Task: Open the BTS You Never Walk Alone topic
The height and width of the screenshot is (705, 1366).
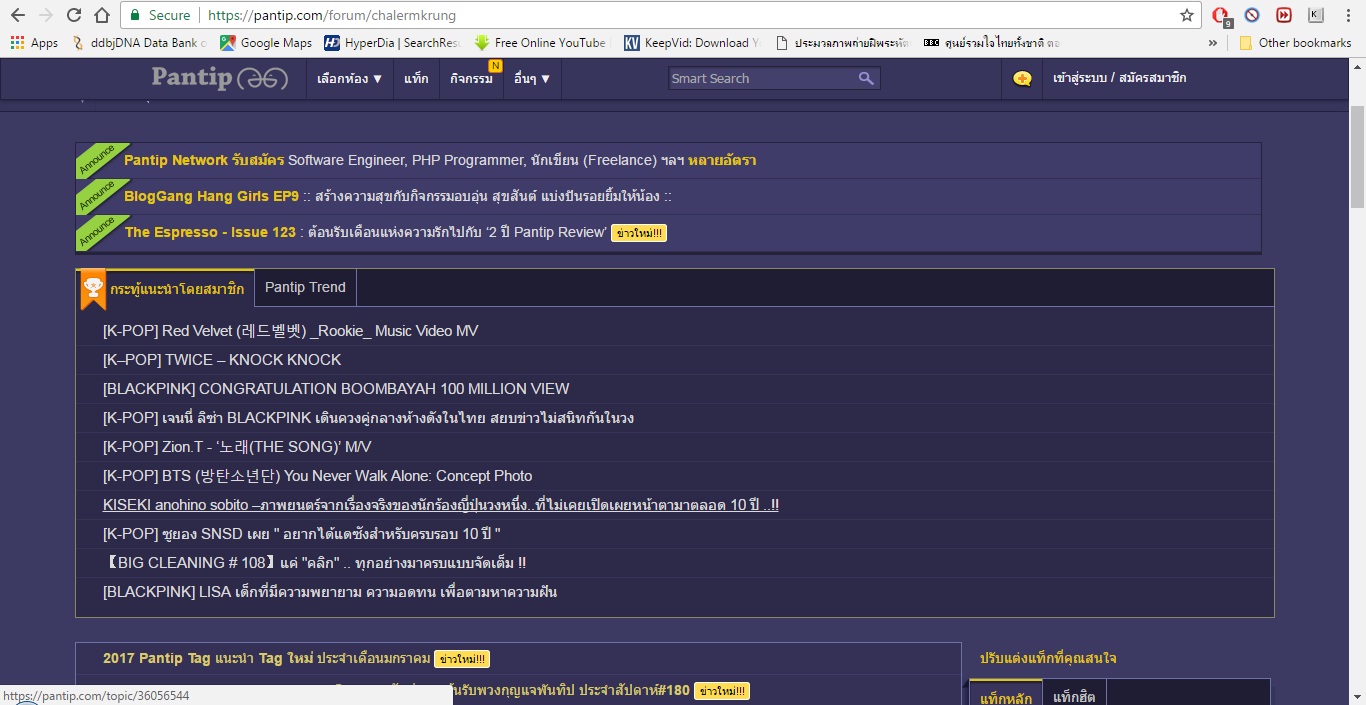Action: click(318, 476)
